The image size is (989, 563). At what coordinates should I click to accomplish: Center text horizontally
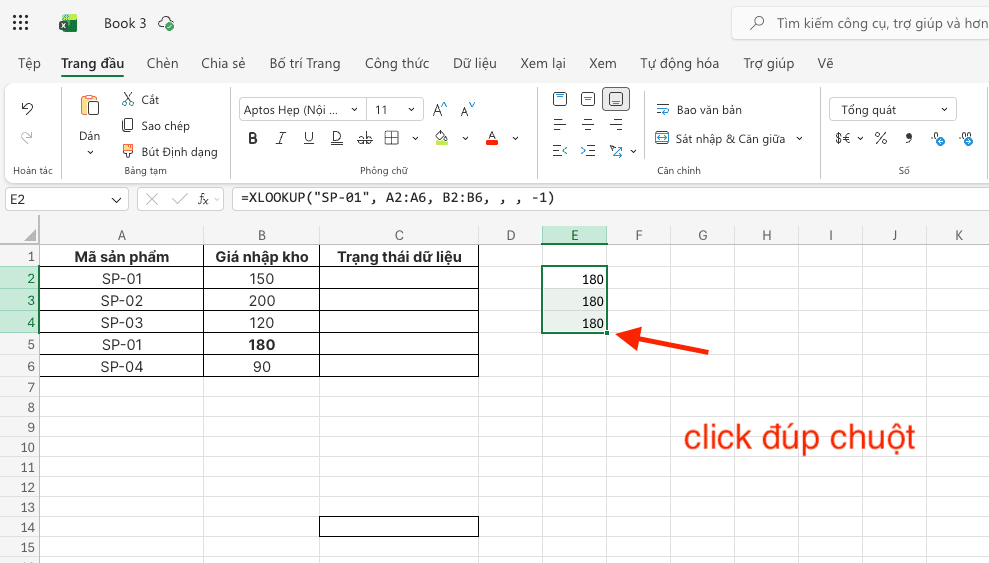pos(588,125)
